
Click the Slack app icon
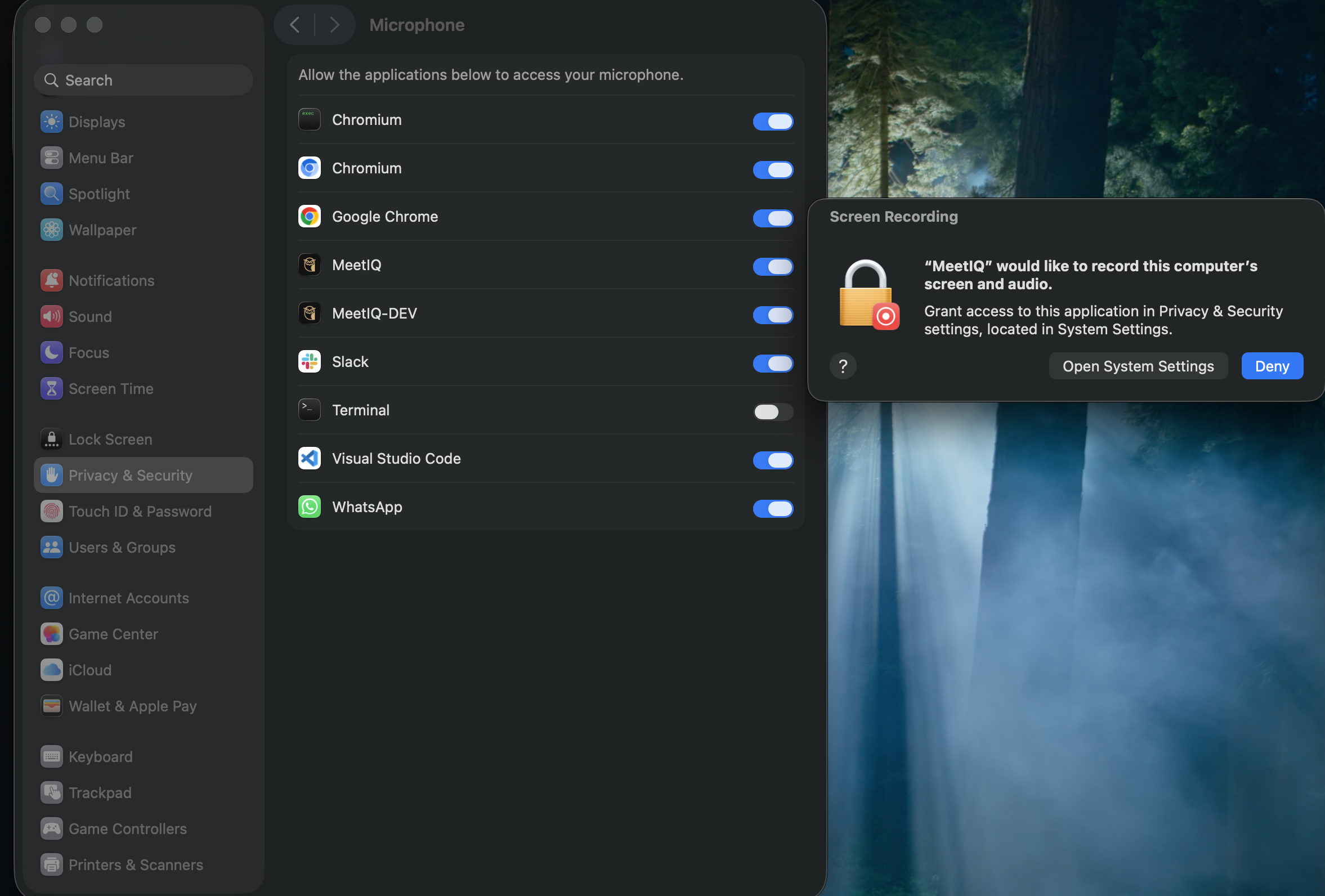[310, 361]
